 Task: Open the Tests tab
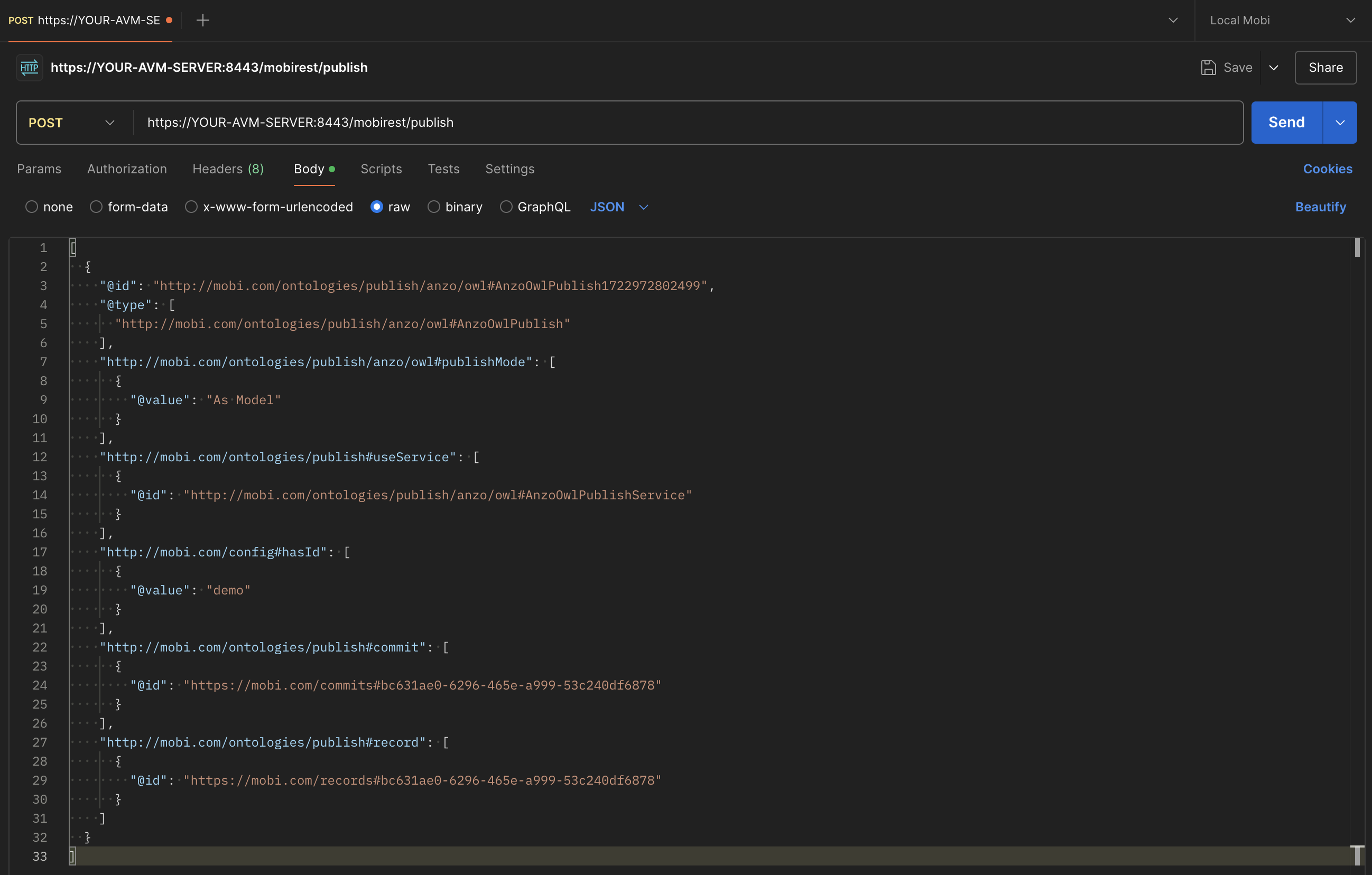443,169
